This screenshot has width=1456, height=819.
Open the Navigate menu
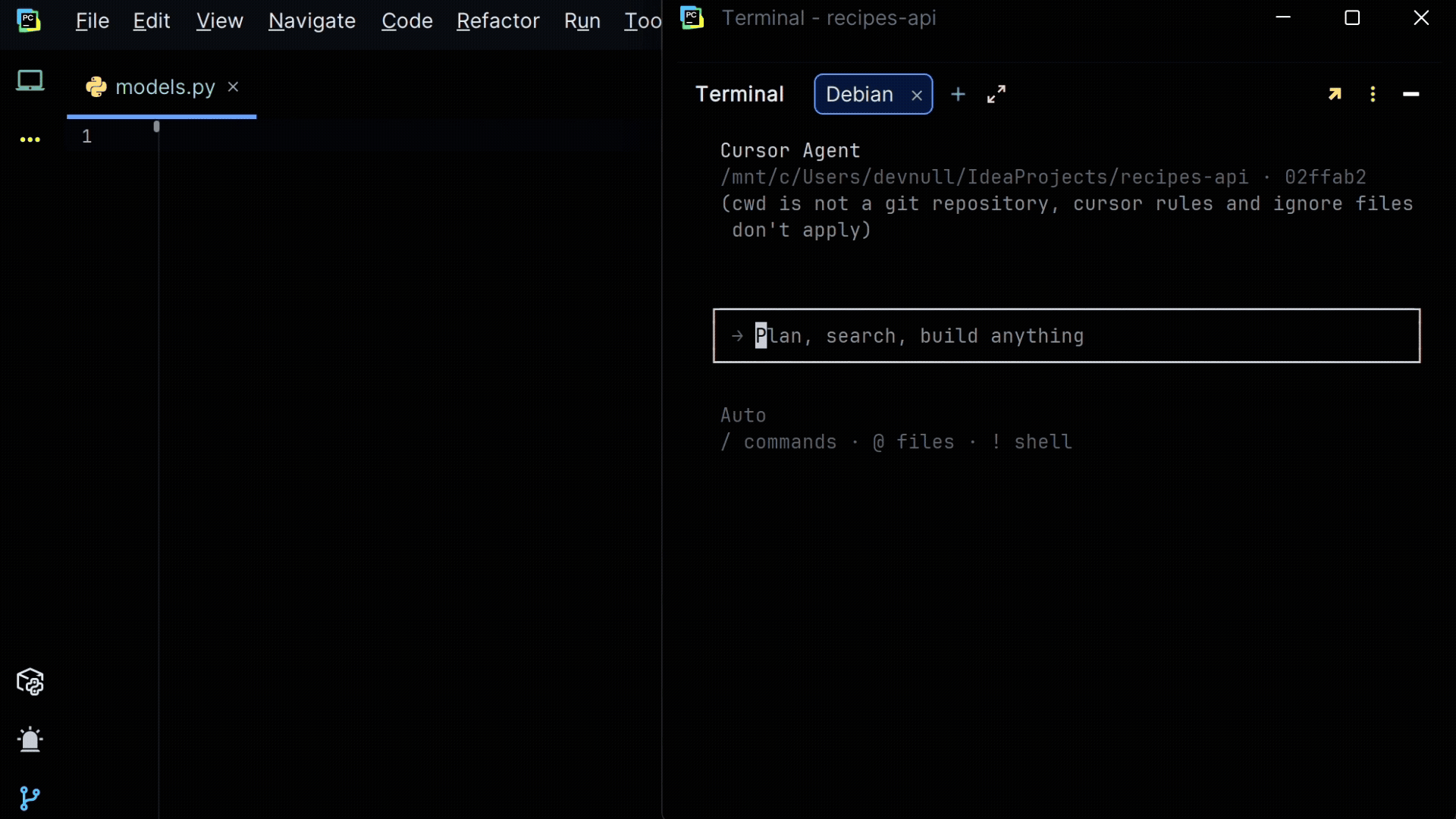312,21
